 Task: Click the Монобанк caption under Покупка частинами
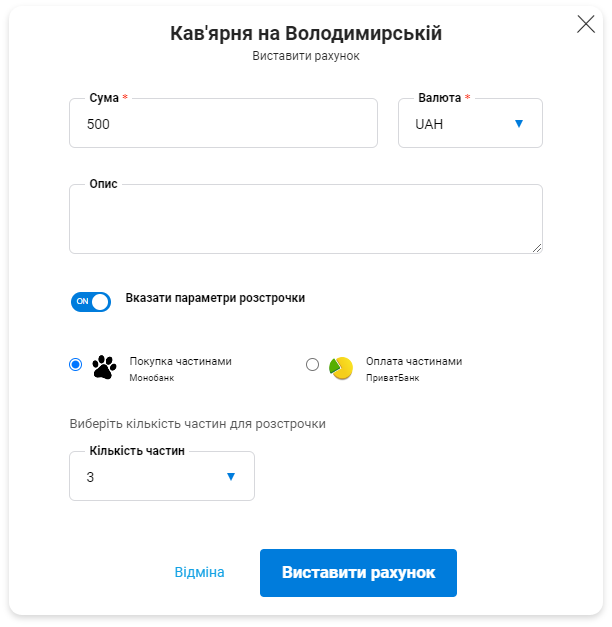point(152,378)
